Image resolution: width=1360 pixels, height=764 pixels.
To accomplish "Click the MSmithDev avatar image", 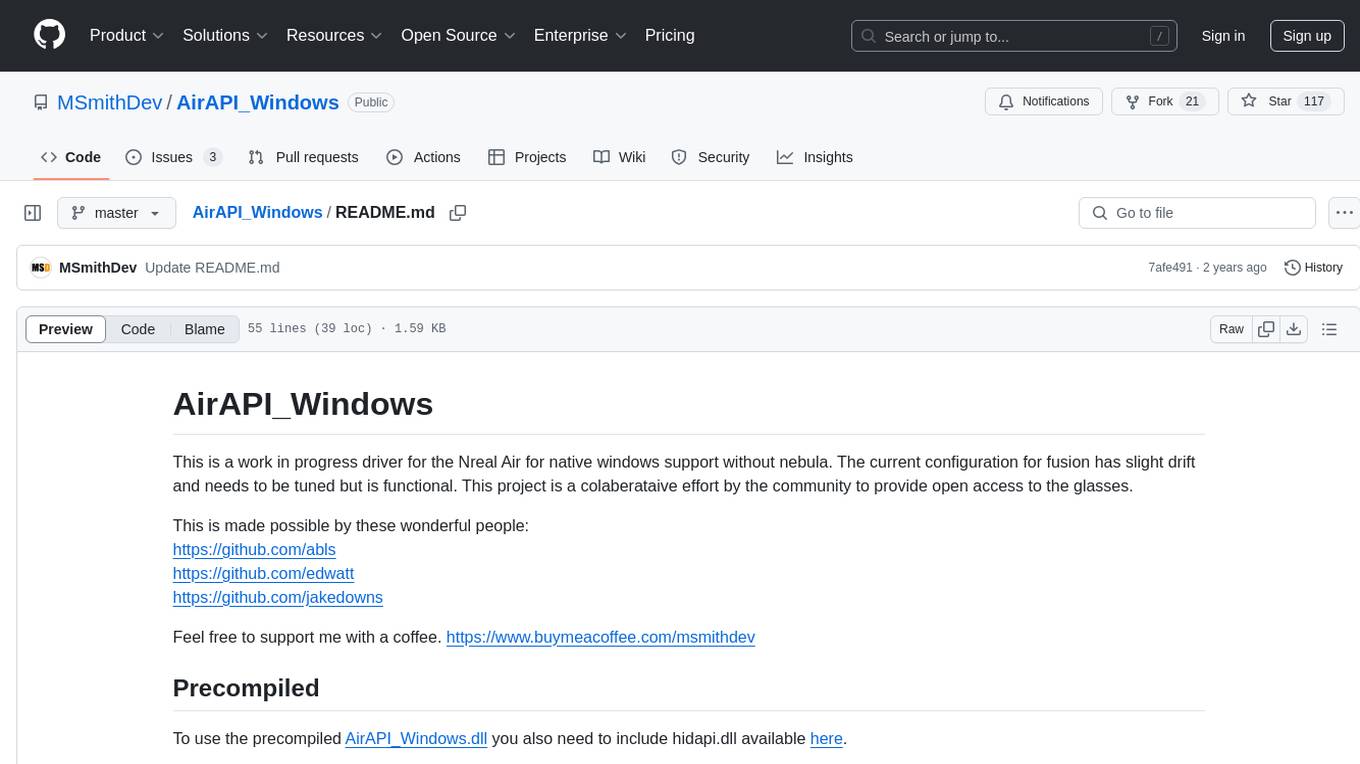I will (x=41, y=267).
